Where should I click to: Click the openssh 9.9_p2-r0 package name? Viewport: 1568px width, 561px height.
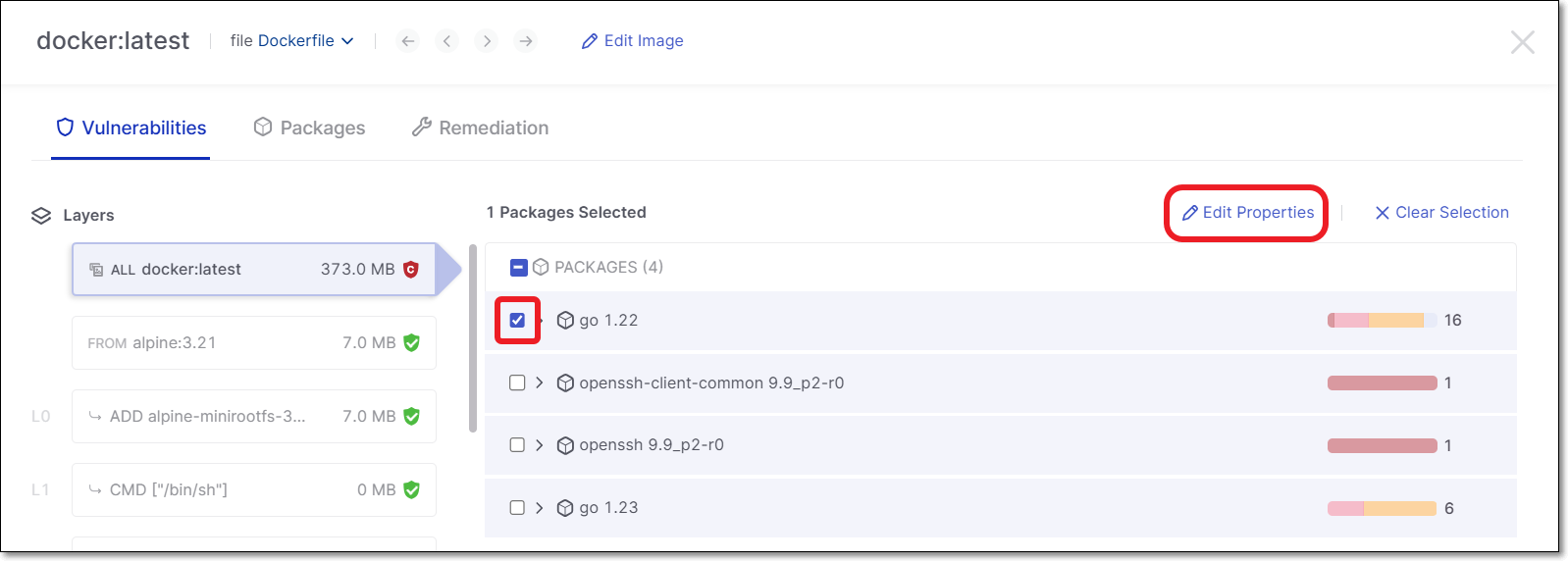click(x=652, y=445)
